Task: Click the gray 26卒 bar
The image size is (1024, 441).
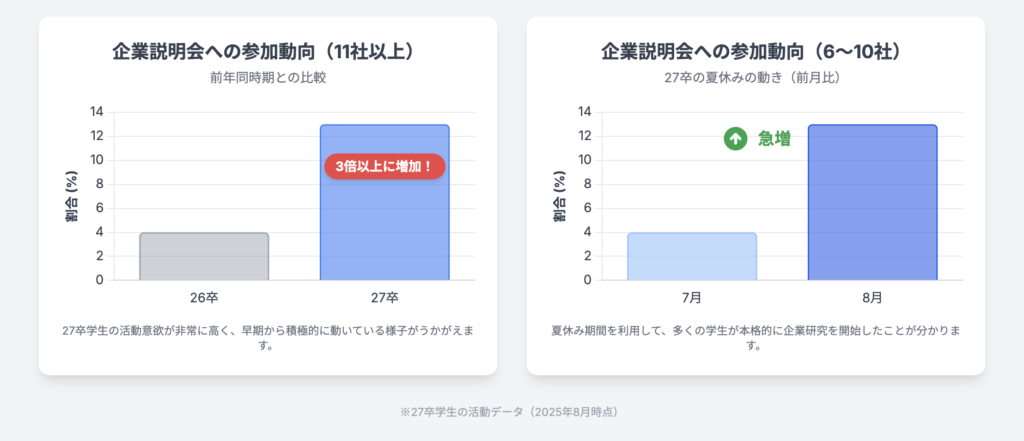Action: [204, 256]
